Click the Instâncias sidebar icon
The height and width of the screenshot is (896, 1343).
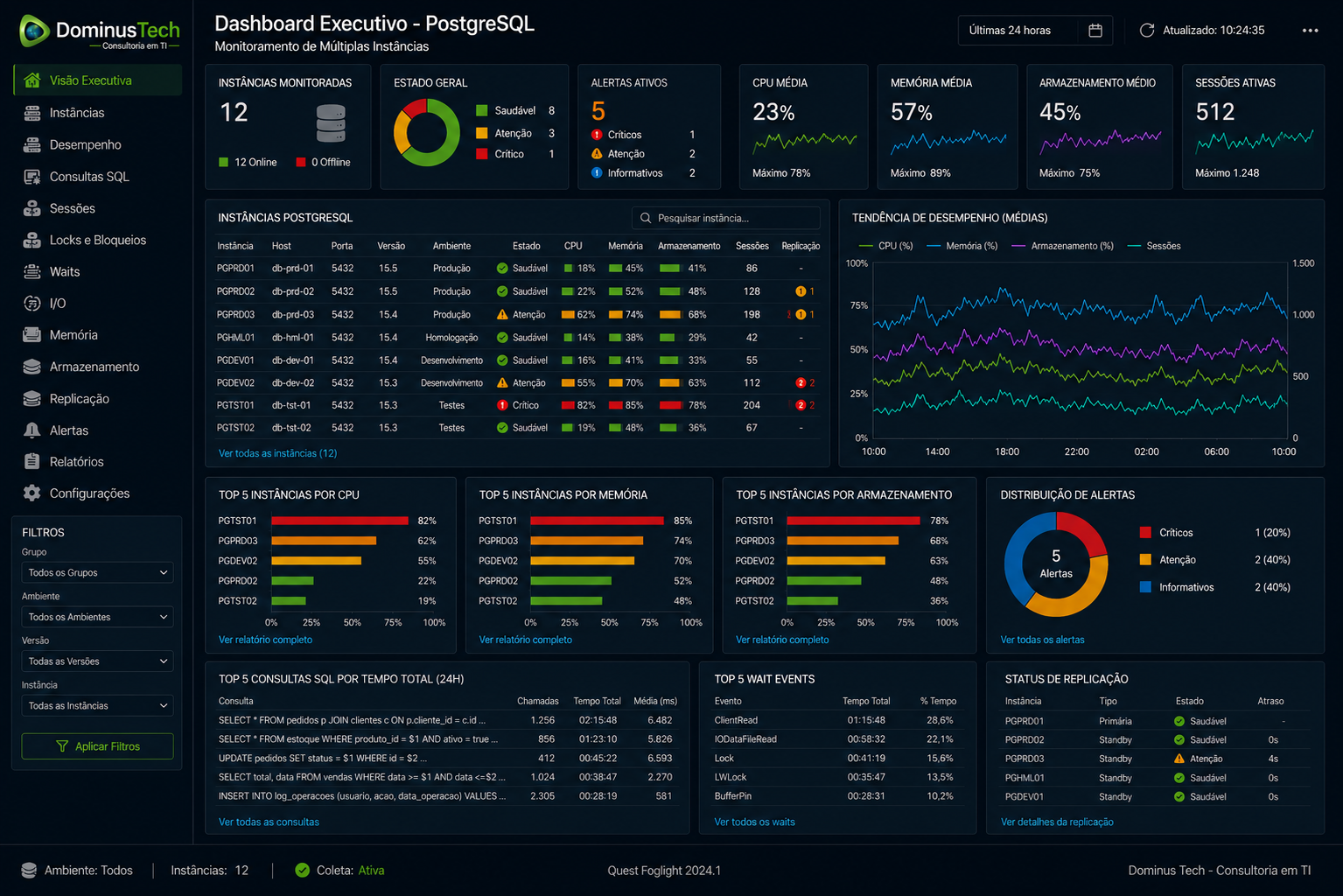(32, 113)
